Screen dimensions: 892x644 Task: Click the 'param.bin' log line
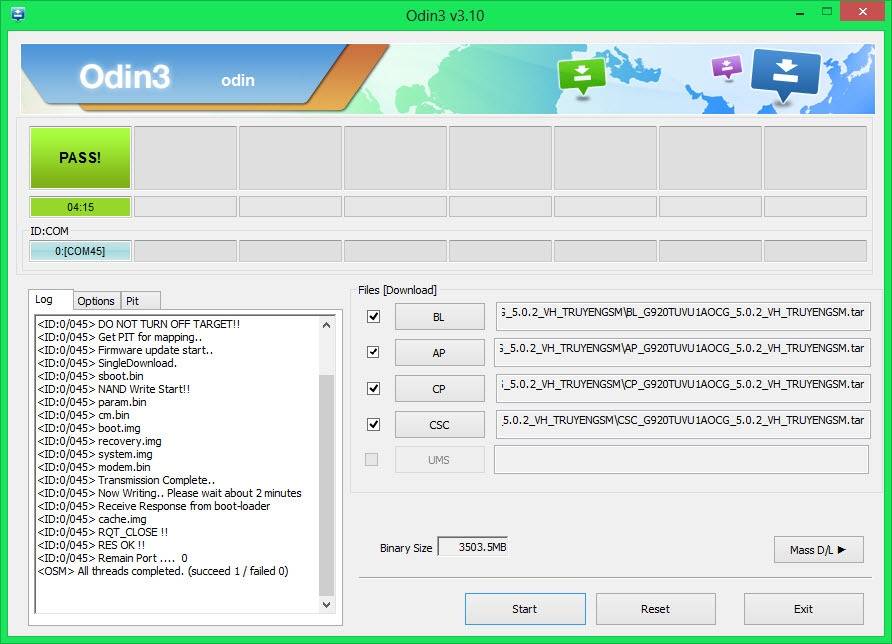click(x=92, y=402)
